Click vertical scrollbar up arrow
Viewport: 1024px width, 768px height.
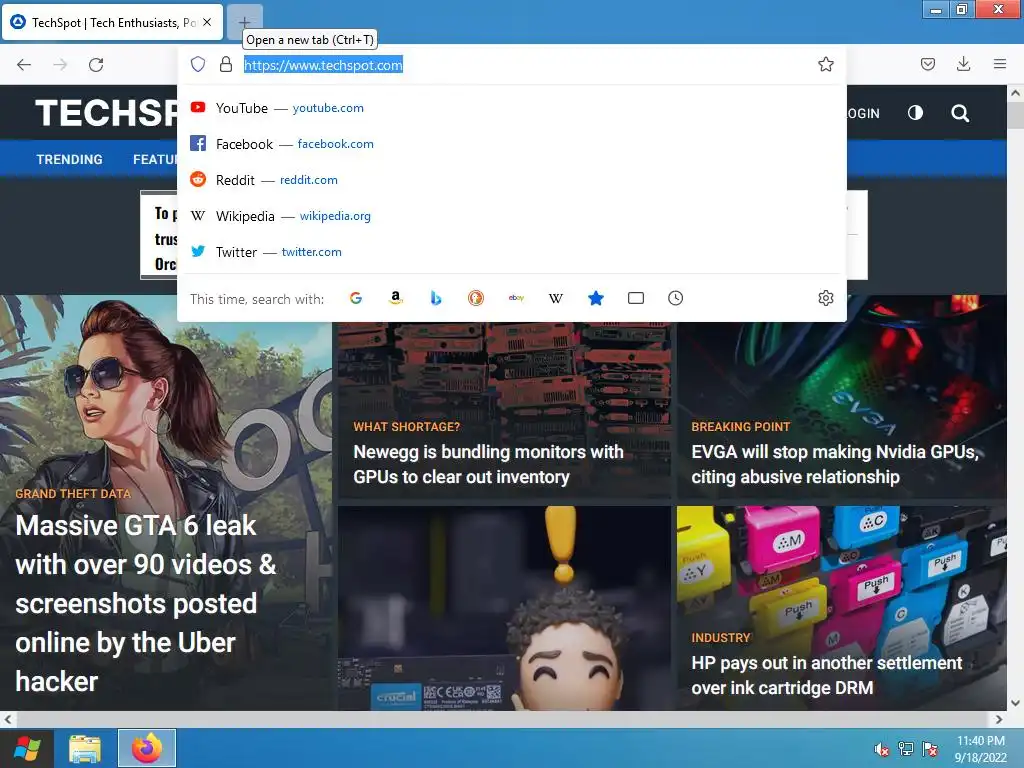tap(1015, 93)
